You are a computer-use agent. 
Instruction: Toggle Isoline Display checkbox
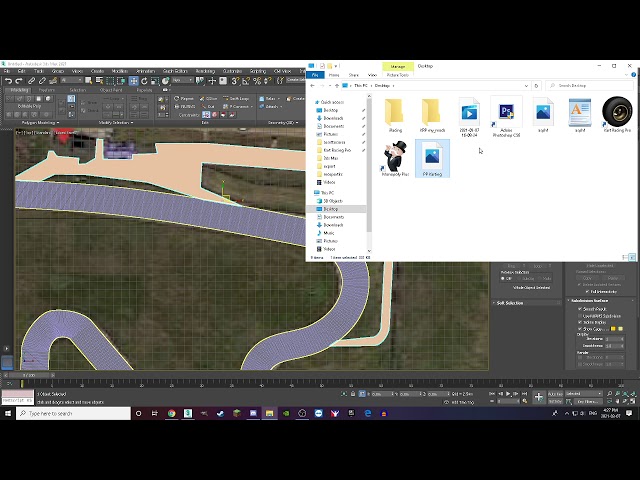click(x=580, y=322)
